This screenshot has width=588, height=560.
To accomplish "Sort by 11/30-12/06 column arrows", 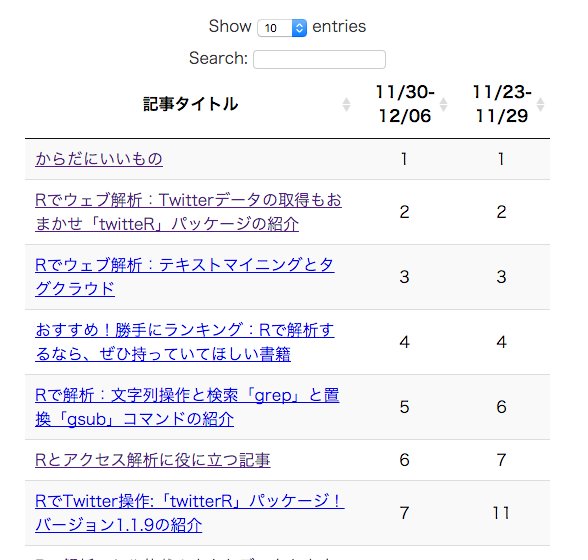I will (x=443, y=105).
